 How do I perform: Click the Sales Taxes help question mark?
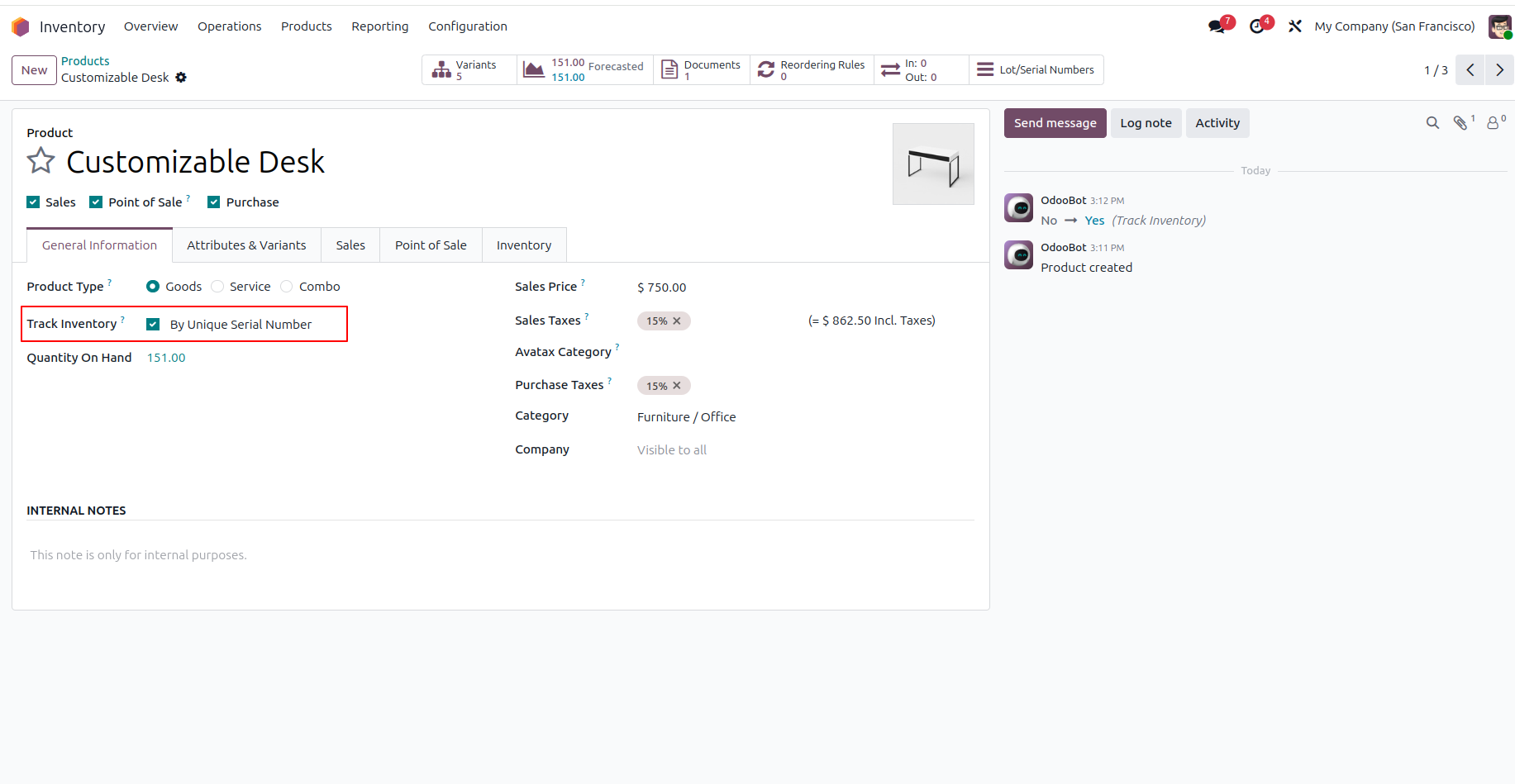click(x=587, y=316)
